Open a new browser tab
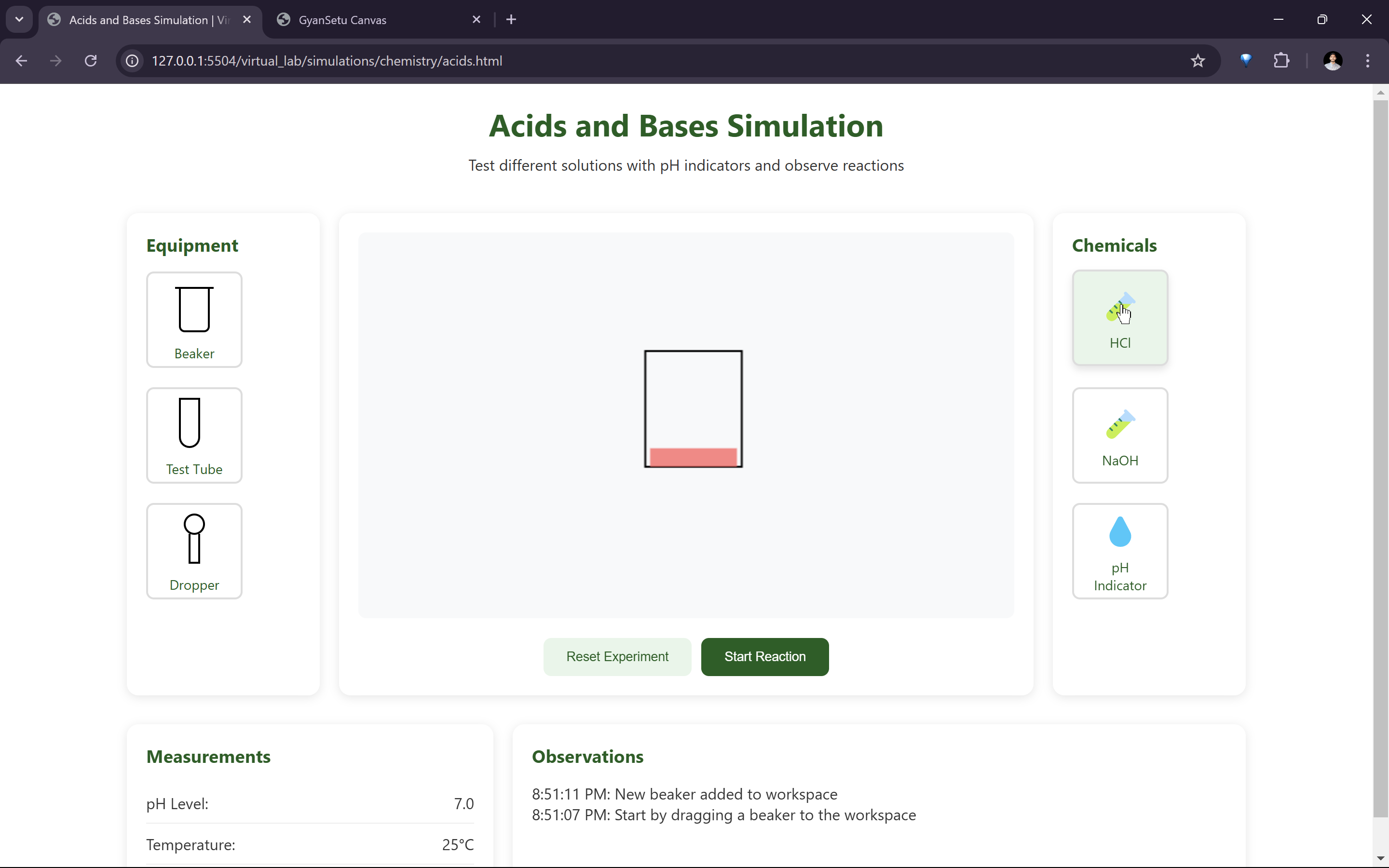Screen dimensions: 1389x868 511,19
